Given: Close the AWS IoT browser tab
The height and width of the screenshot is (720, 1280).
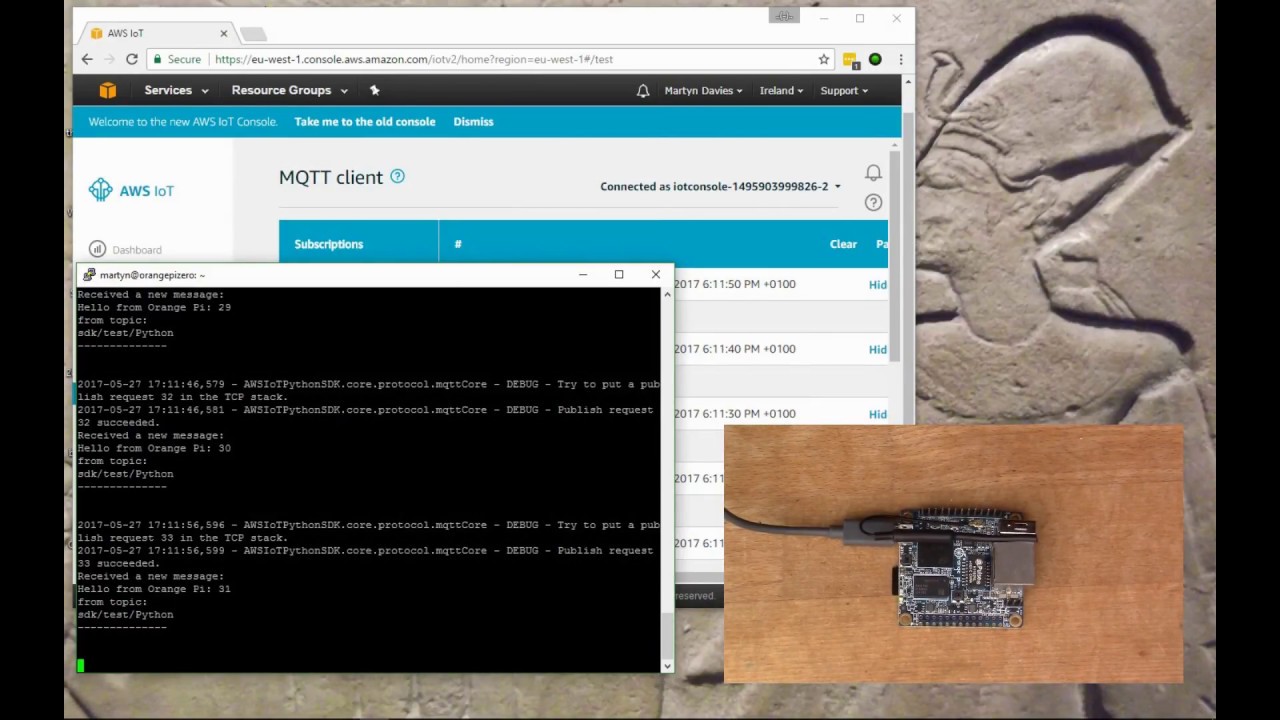Looking at the screenshot, I should (224, 33).
